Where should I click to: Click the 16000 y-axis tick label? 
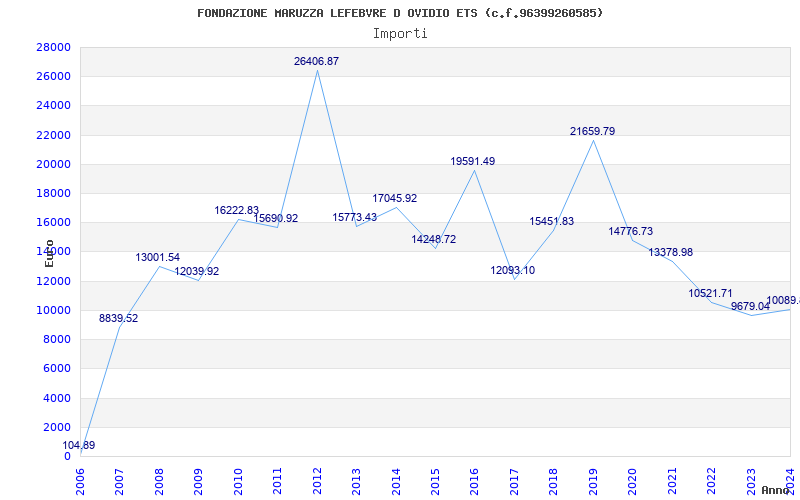click(53, 222)
